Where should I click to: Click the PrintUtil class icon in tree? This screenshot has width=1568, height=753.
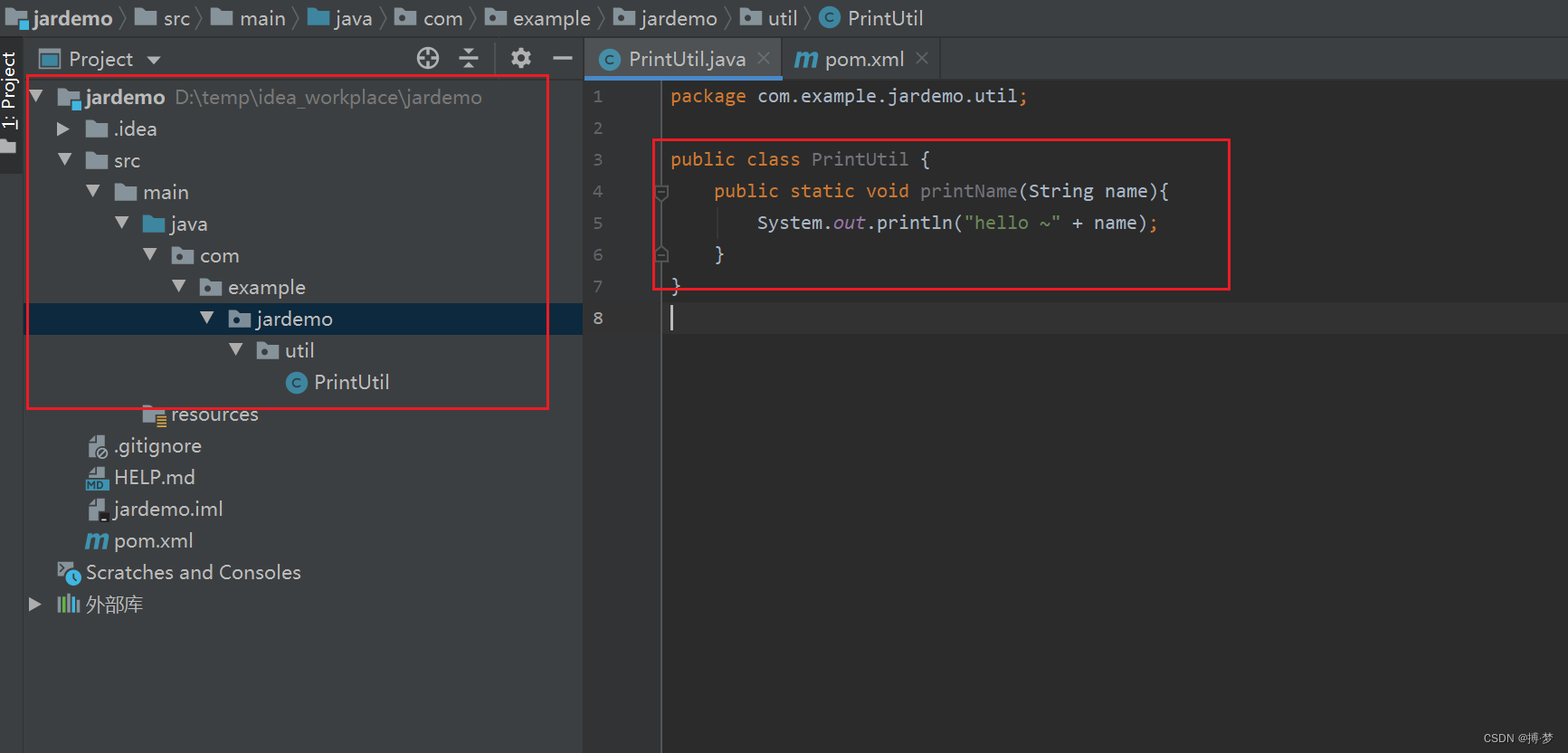[x=297, y=383]
